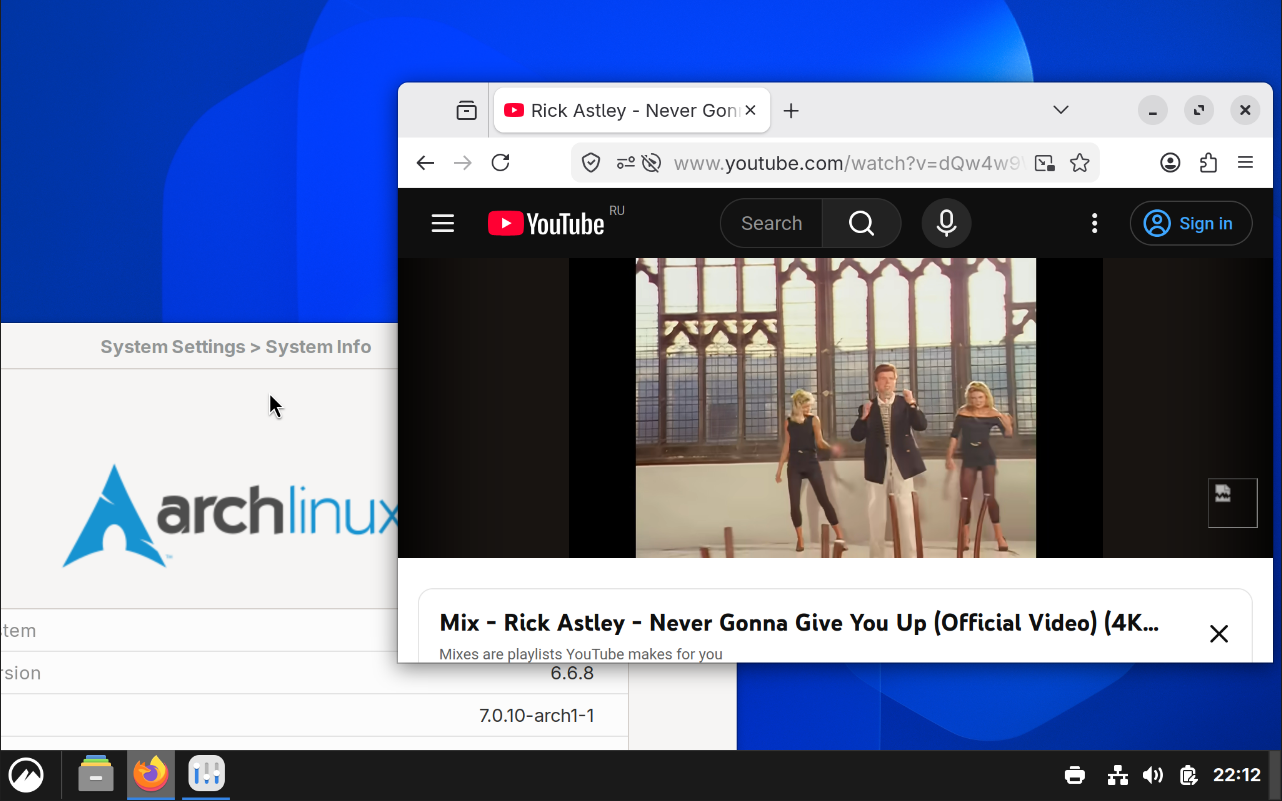Open the 22:12 clock
Screen dimensions: 1282x801
pyautogui.click(x=1237, y=775)
